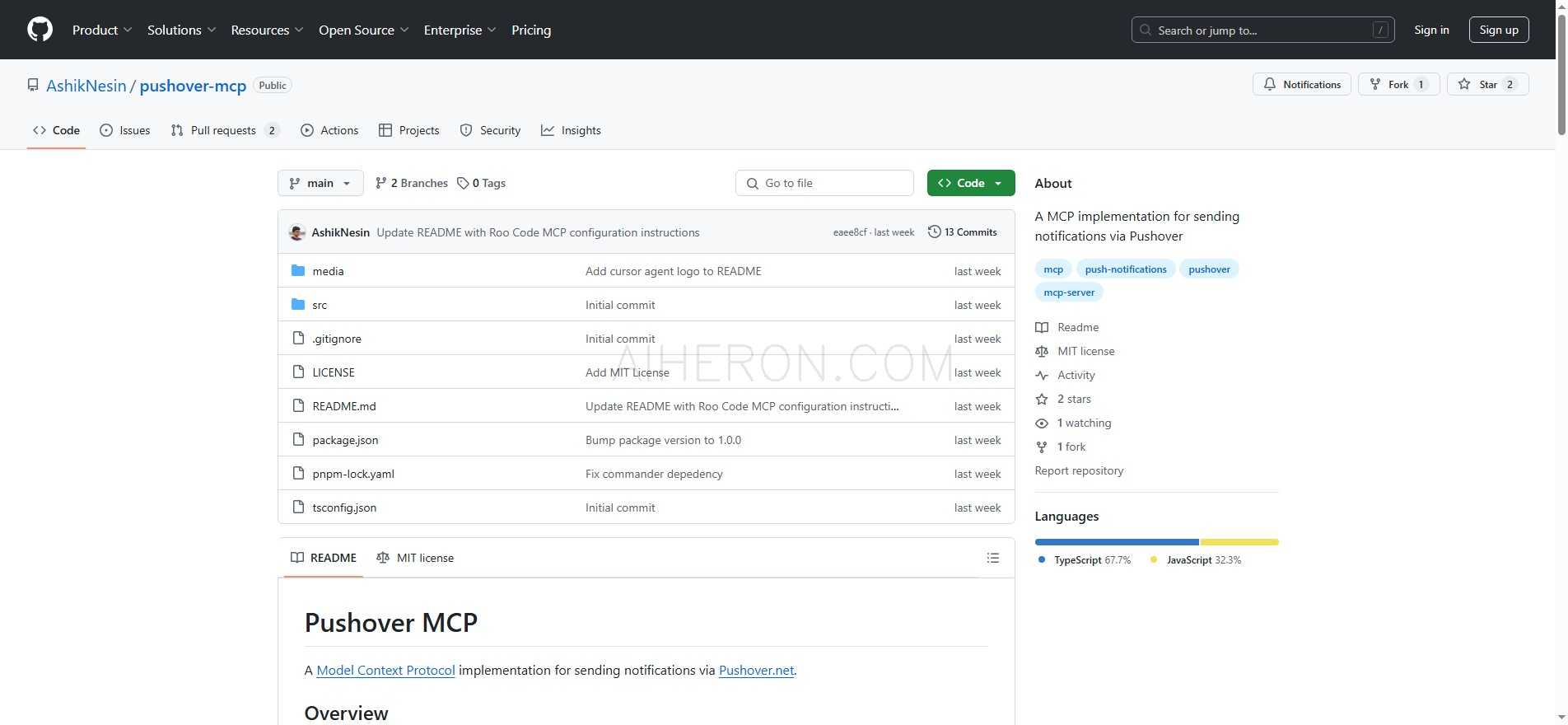
Task: Expand the Resources menu
Action: tap(268, 30)
